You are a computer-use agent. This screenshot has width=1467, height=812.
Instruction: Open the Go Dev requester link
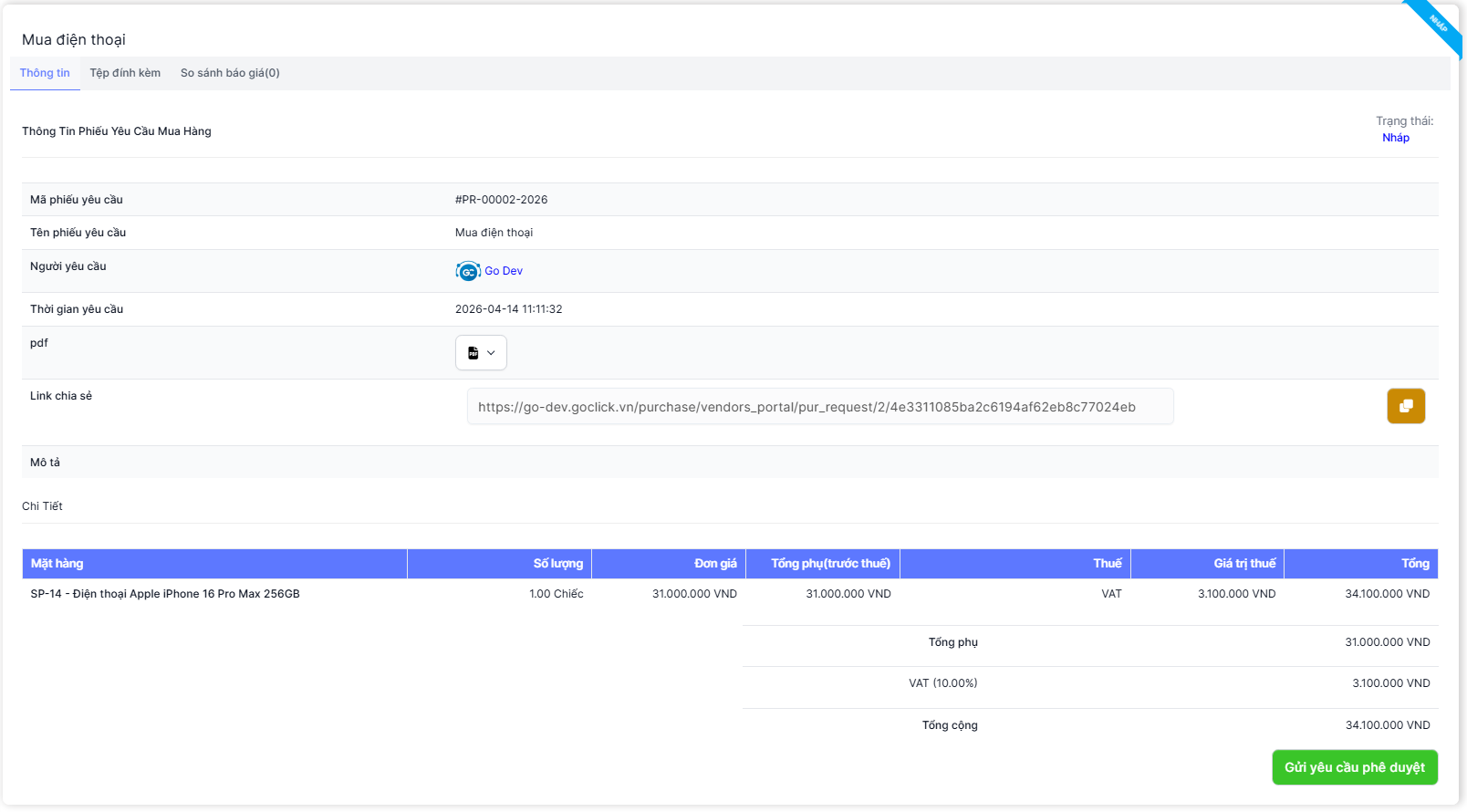coord(504,271)
